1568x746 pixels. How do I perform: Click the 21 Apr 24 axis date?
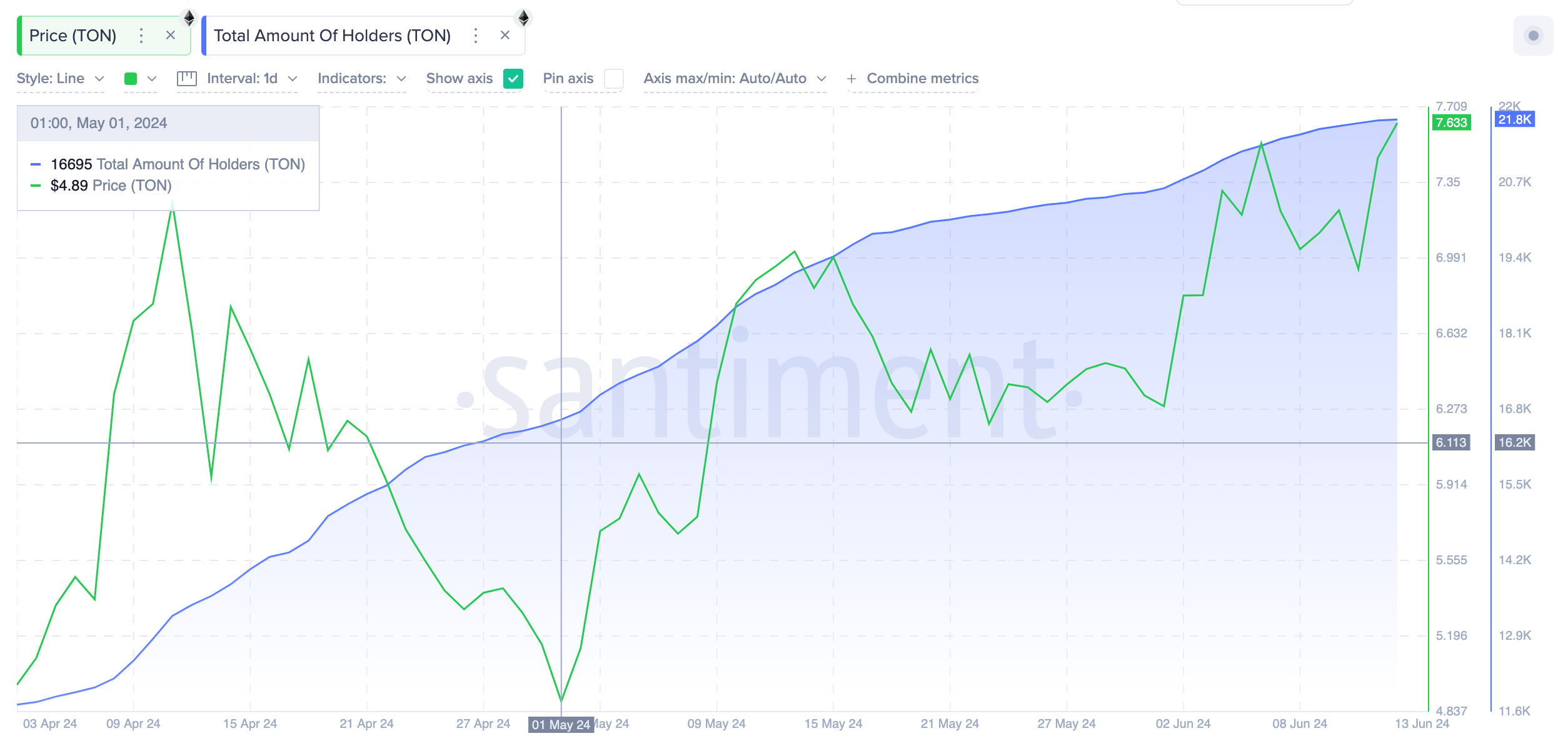(x=366, y=724)
